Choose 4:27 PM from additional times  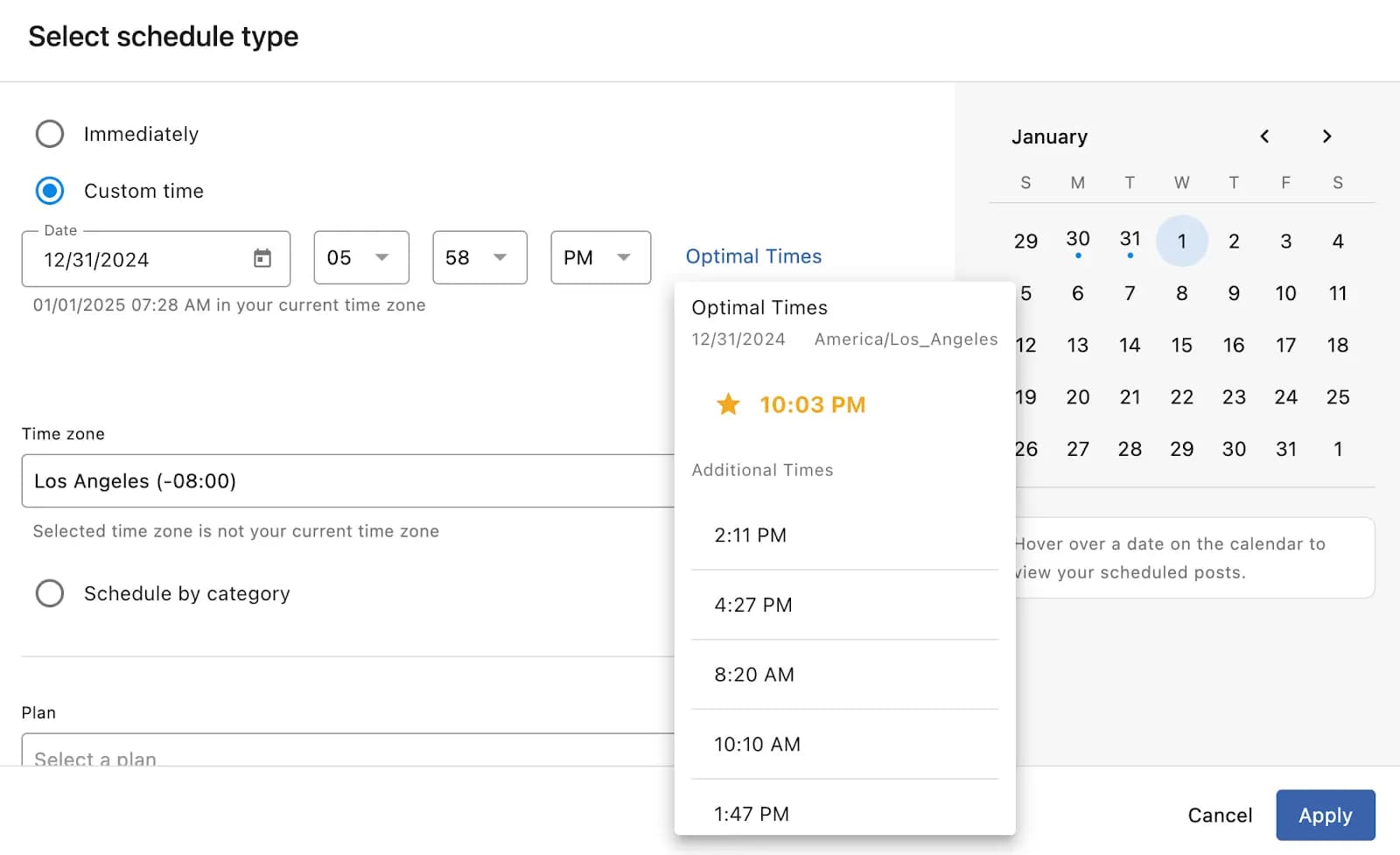pos(752,605)
